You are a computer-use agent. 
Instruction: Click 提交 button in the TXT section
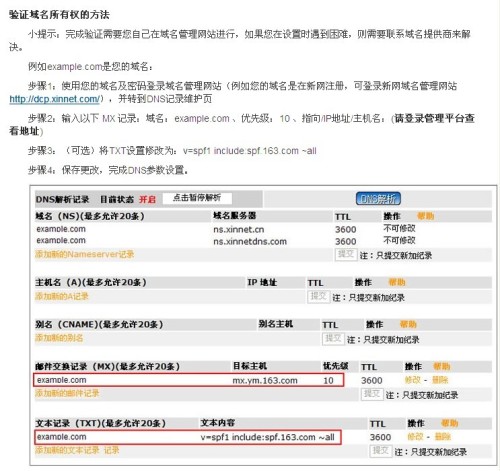pos(381,451)
